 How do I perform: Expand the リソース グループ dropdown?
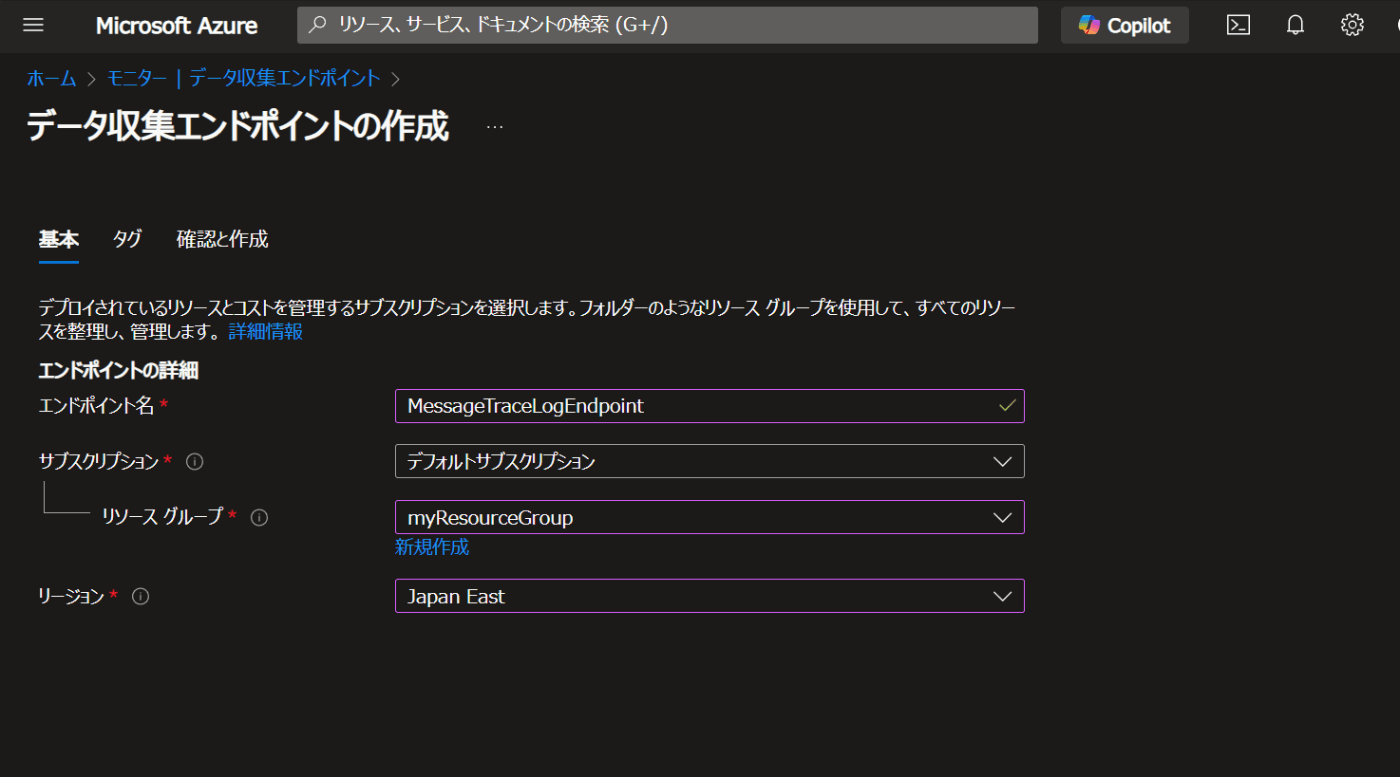click(x=710, y=517)
